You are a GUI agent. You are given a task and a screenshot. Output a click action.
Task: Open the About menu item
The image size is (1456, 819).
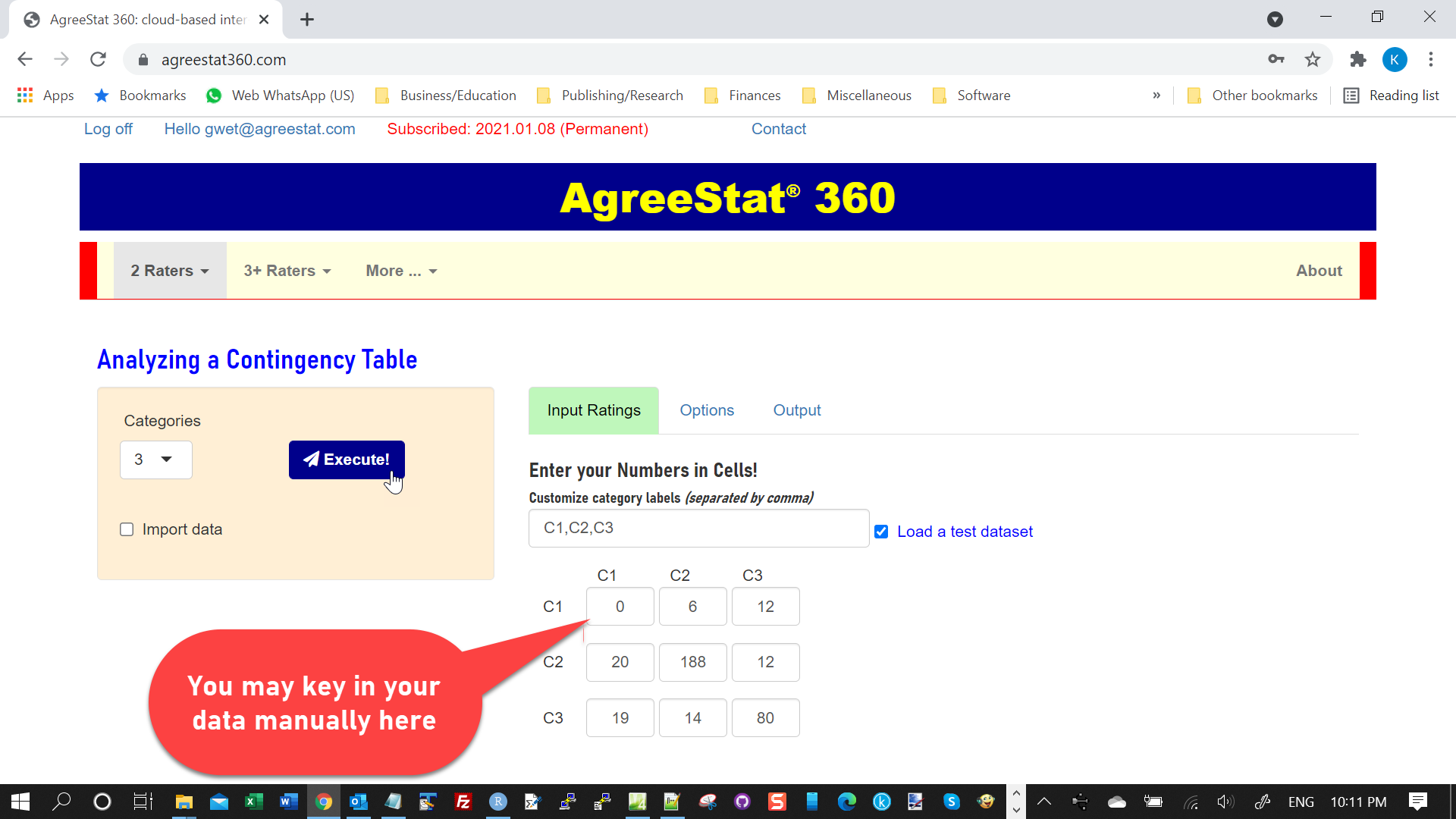click(1319, 271)
